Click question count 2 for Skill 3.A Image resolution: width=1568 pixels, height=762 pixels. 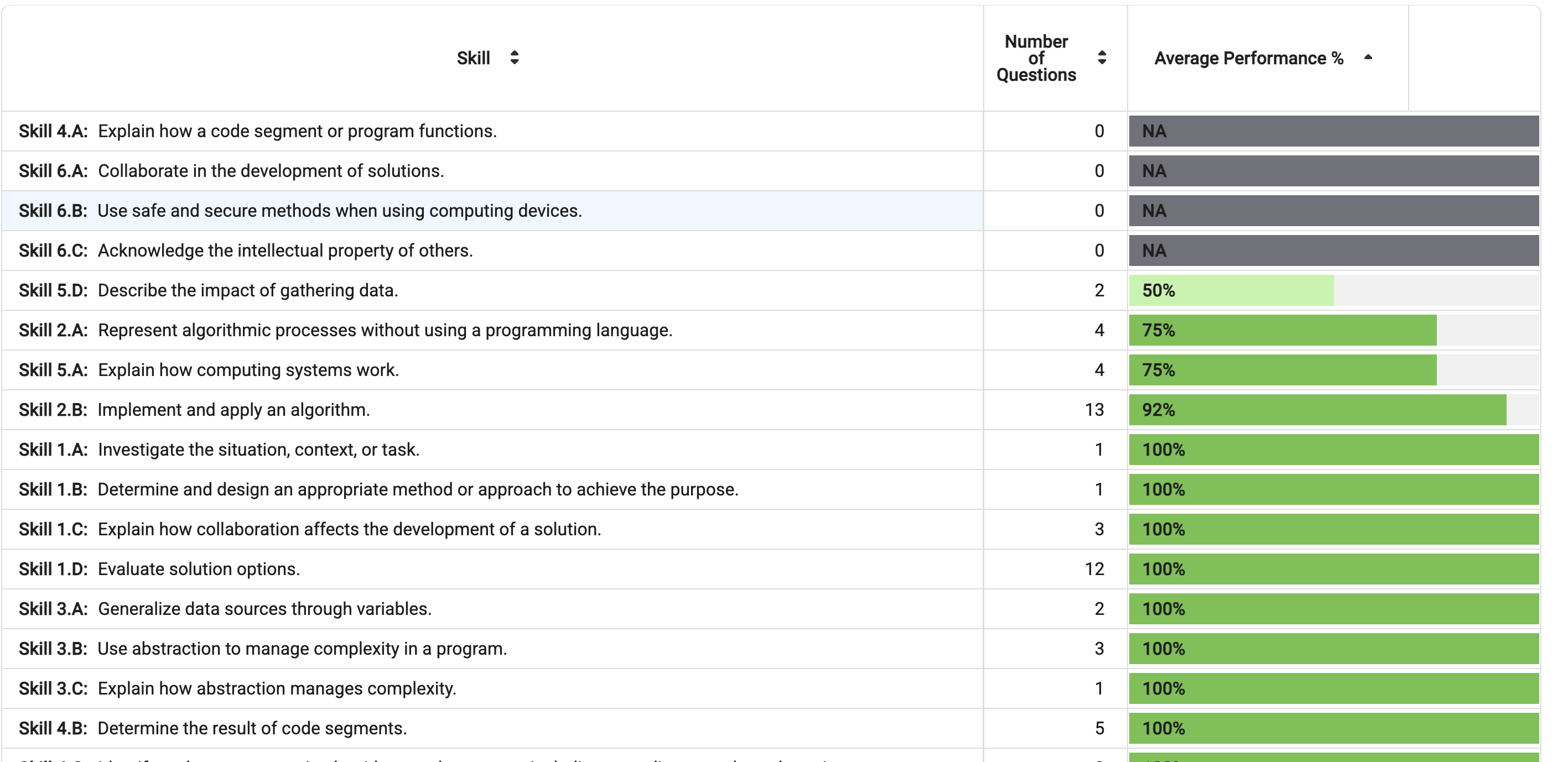pyautogui.click(x=1099, y=609)
